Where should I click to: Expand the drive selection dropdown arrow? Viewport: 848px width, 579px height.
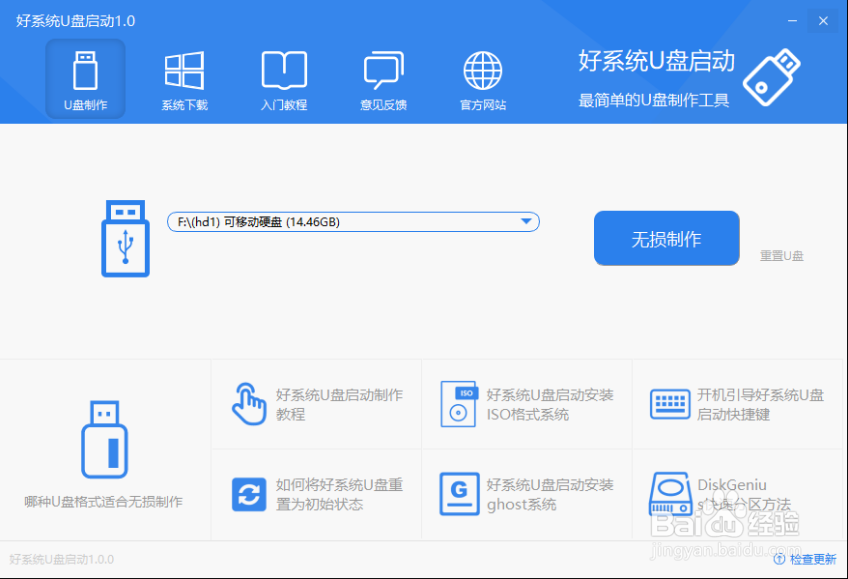tap(526, 221)
